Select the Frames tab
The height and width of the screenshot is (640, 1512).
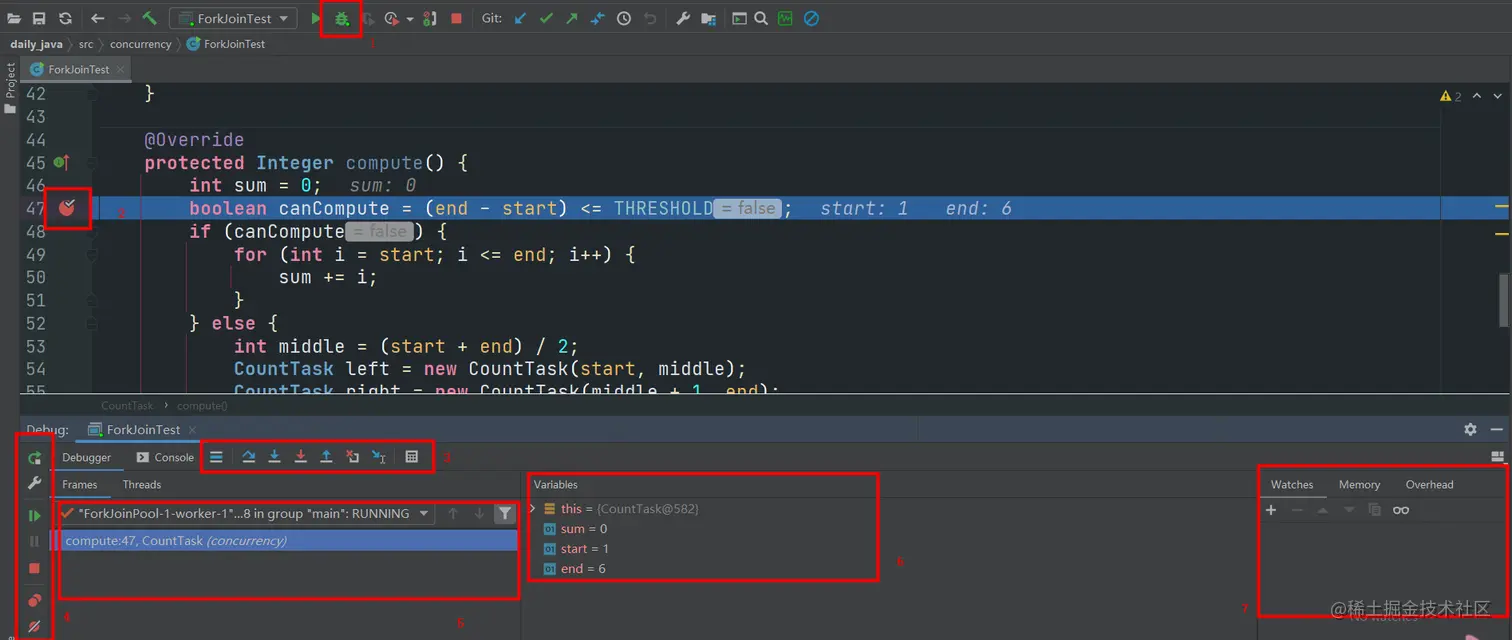click(80, 484)
